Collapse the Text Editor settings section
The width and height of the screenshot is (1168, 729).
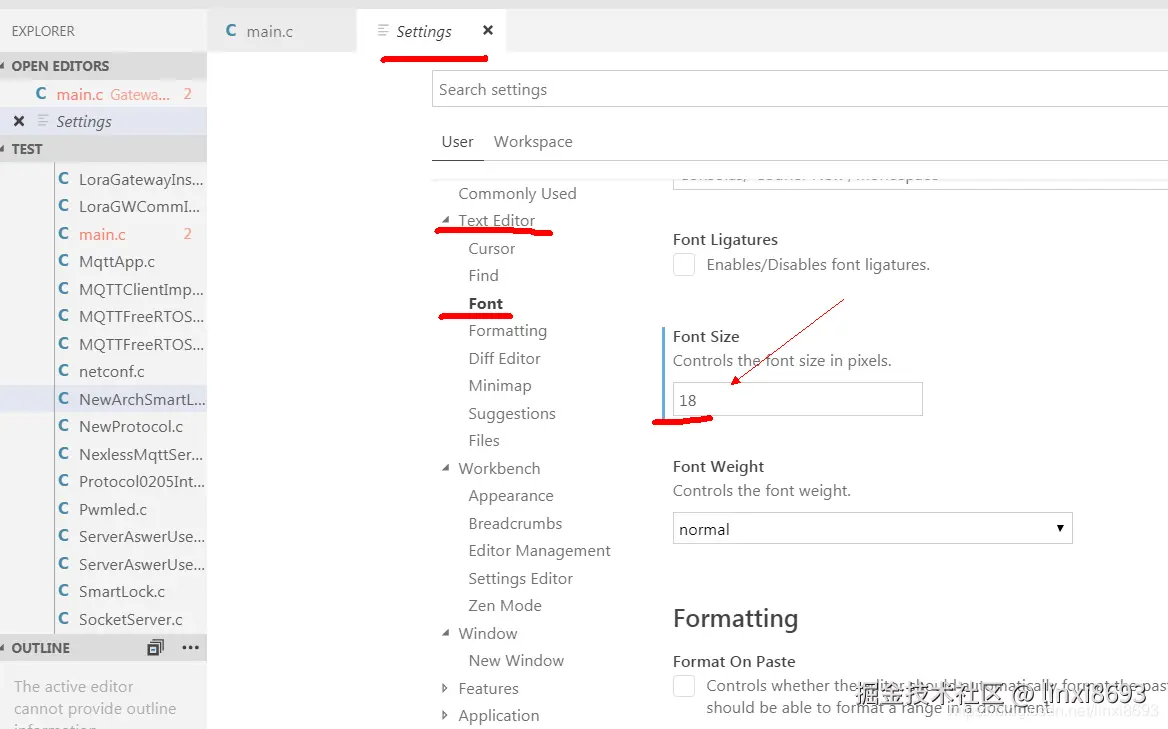coord(445,220)
